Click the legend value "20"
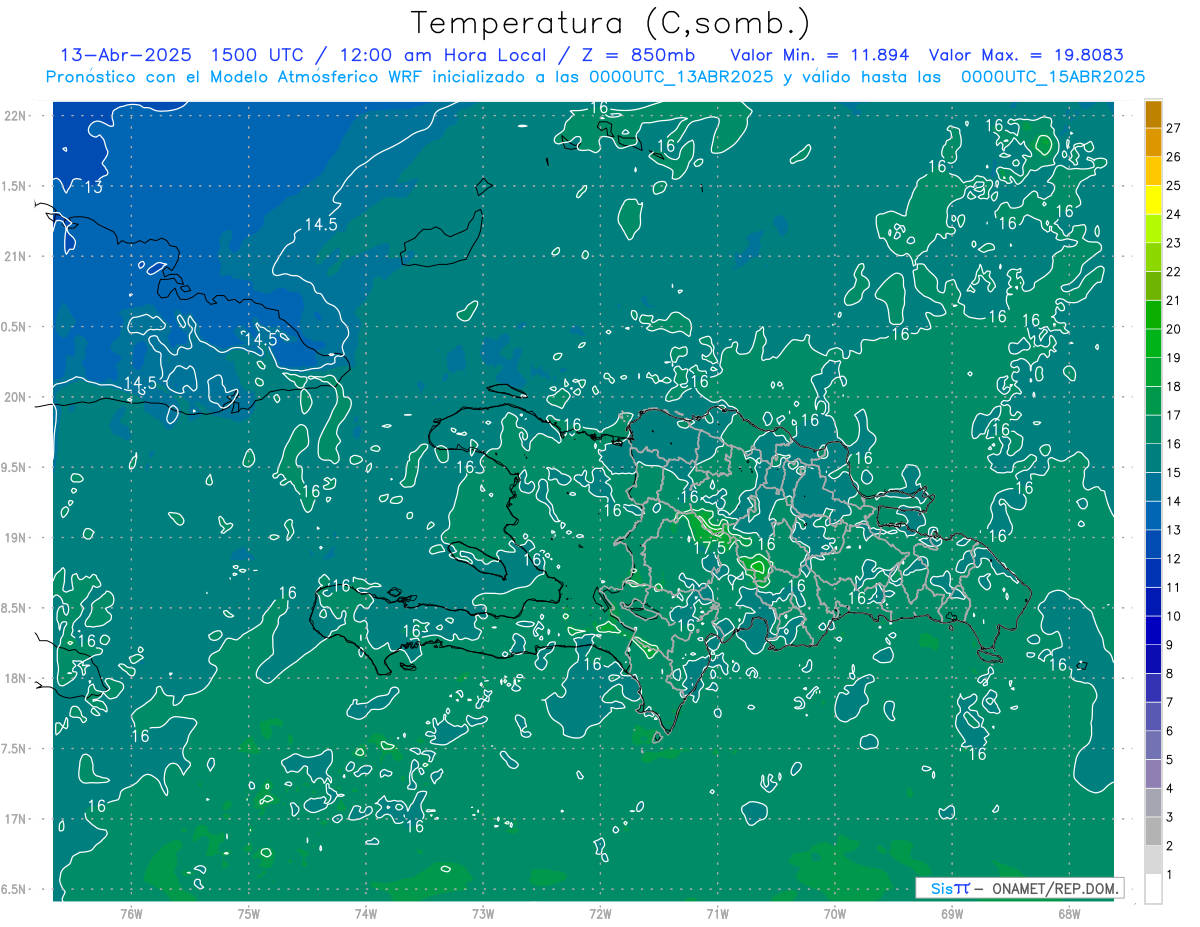1200x927 pixels. point(1174,329)
